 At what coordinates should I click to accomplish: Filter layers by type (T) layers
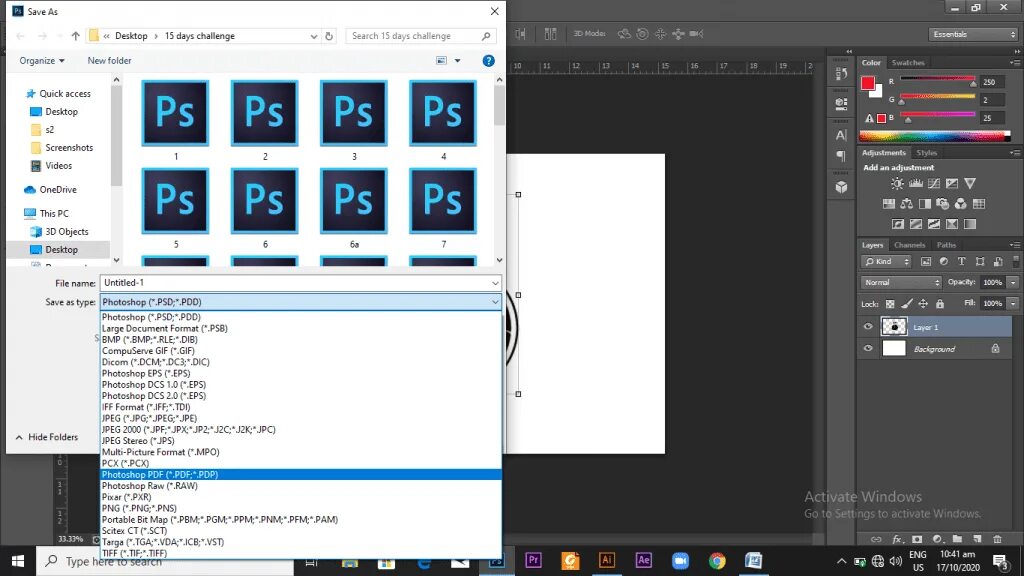click(x=961, y=262)
